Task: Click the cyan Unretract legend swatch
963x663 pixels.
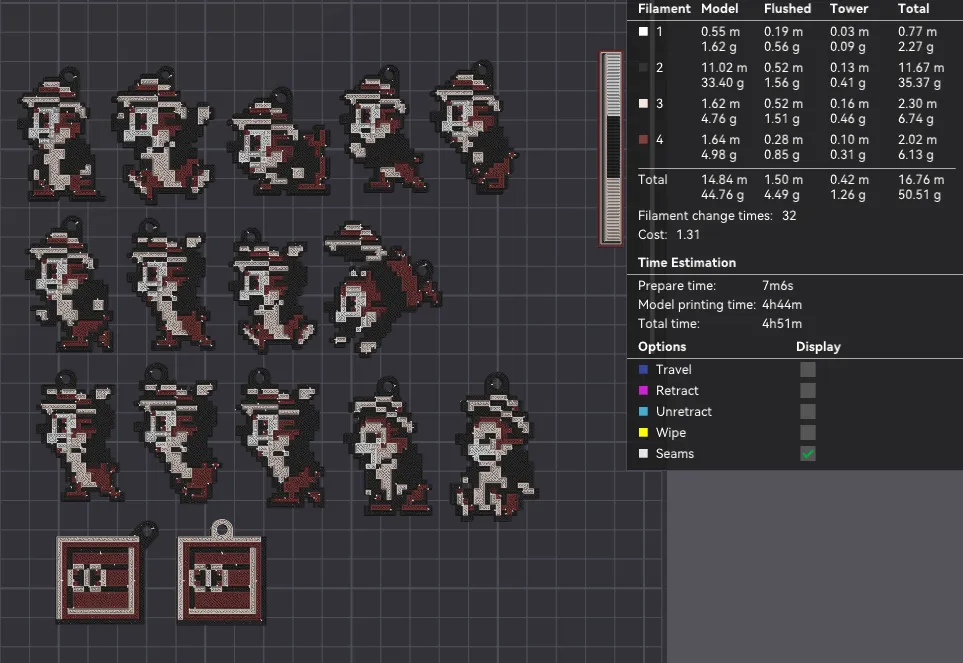Action: tap(643, 411)
